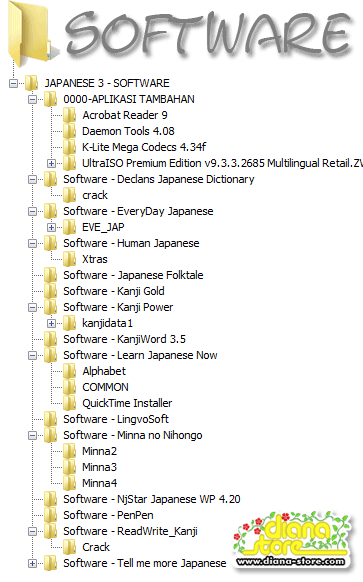
Task: Select 'Software - Learn Japanese Now' label
Action: (140, 355)
